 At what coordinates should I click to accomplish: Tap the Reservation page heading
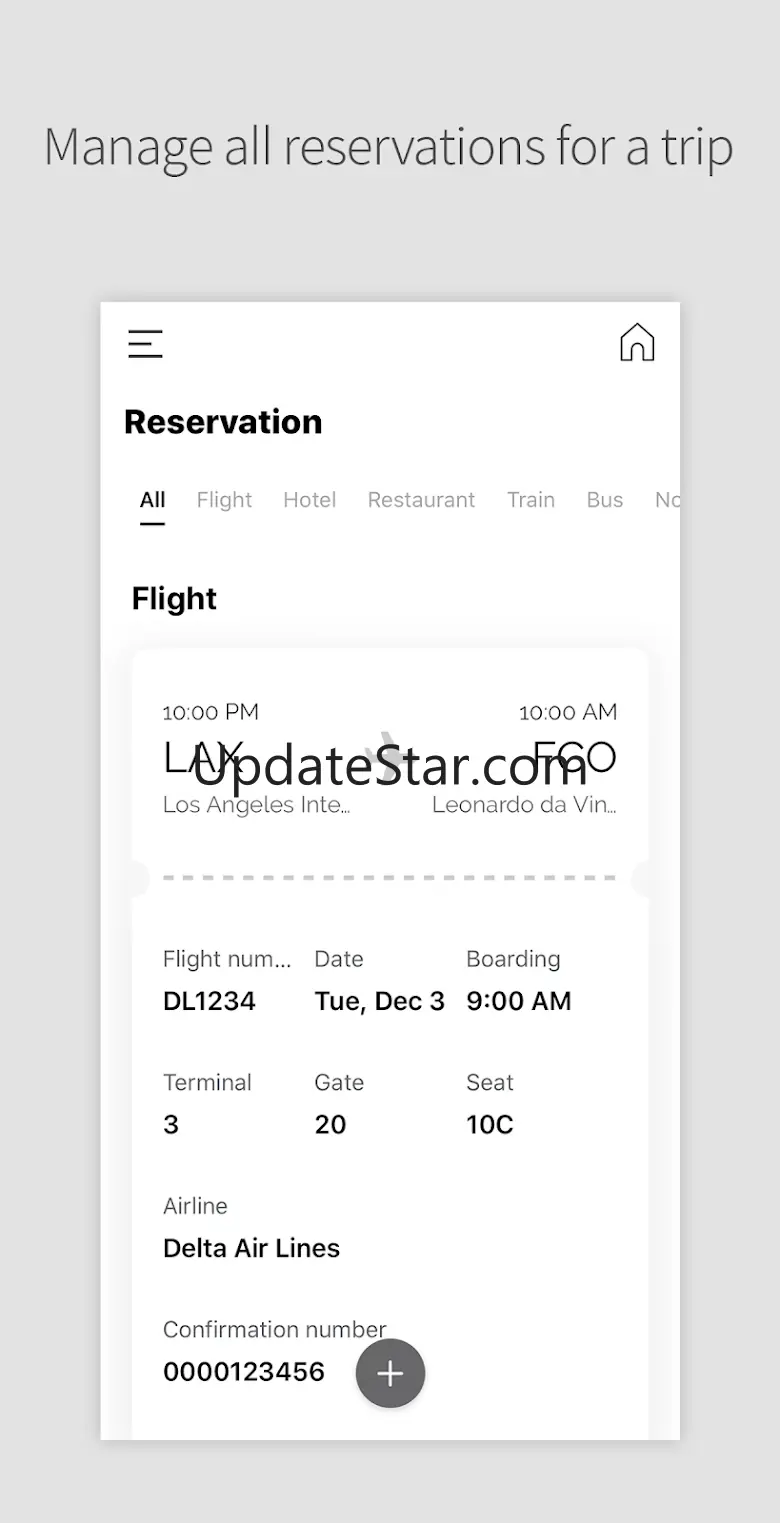pyautogui.click(x=223, y=422)
